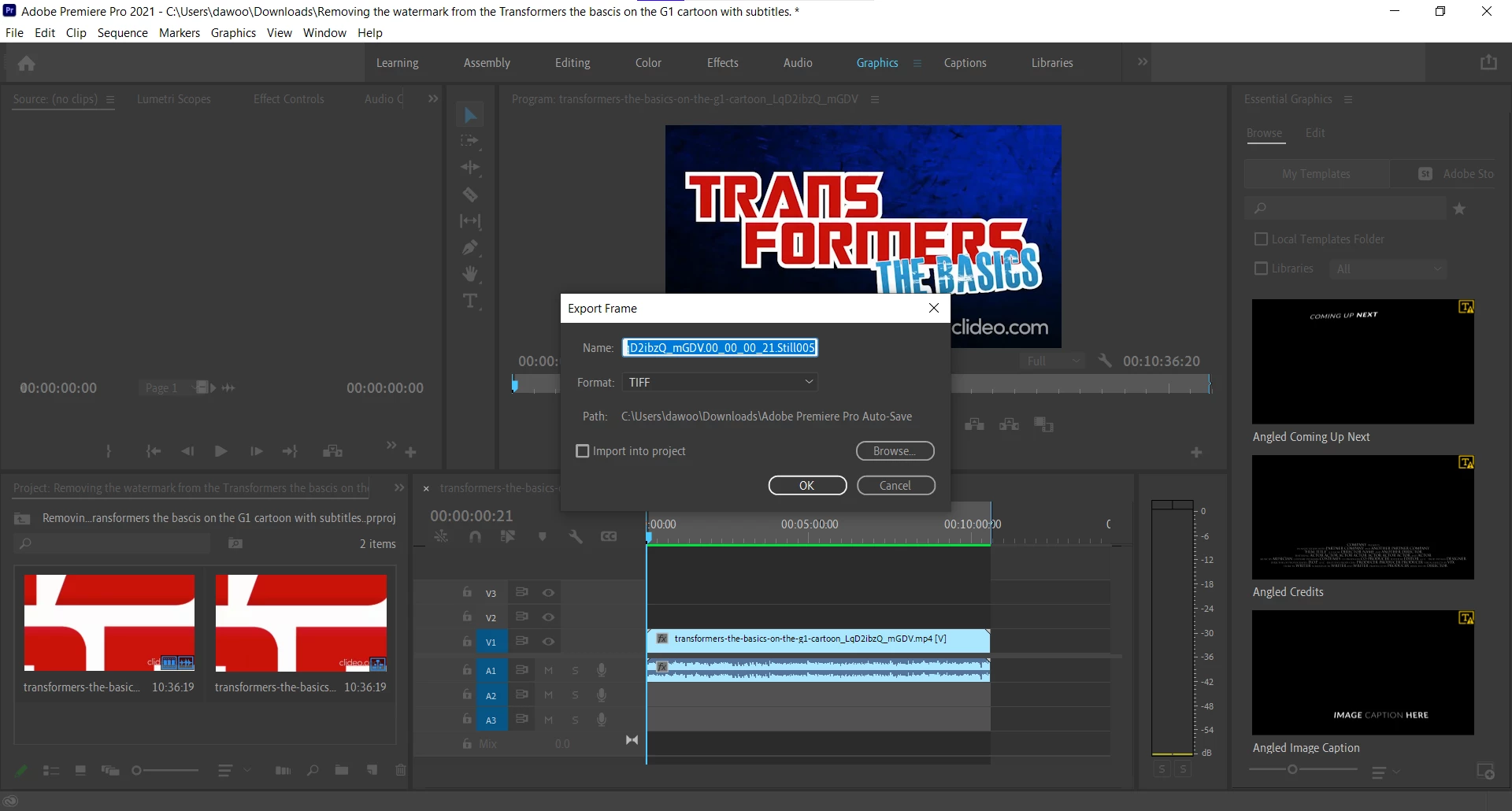Select the Track Select Forward tool
This screenshot has width=1512, height=811.
[x=470, y=141]
